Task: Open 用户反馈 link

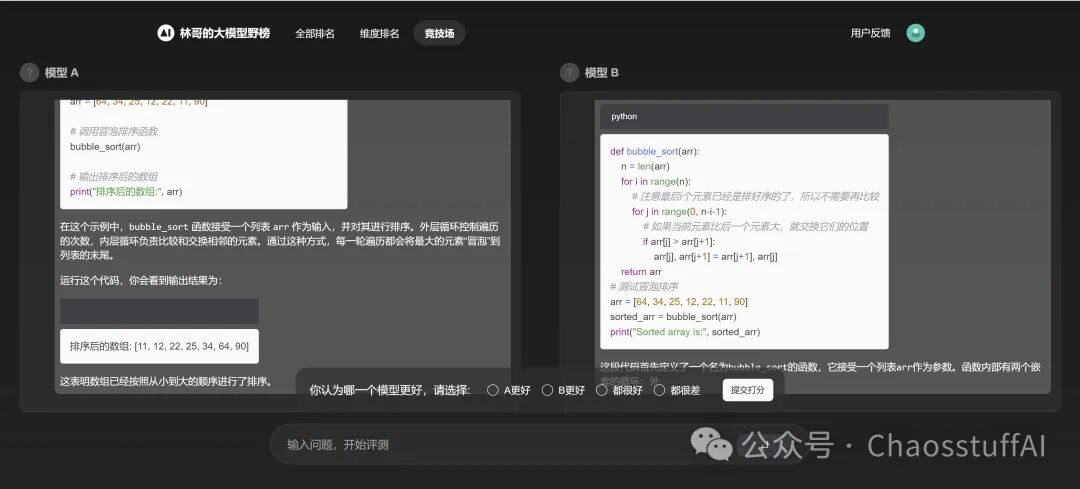Action: coord(871,33)
